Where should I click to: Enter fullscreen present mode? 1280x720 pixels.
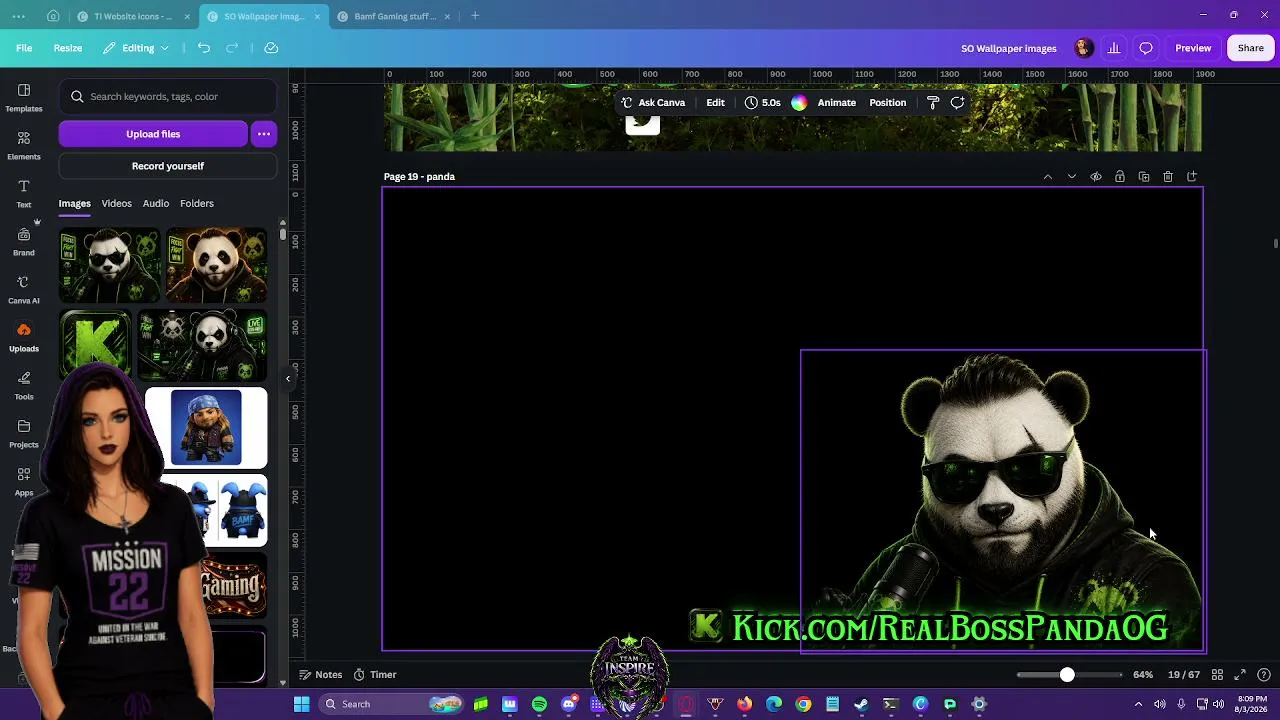click(x=1240, y=675)
